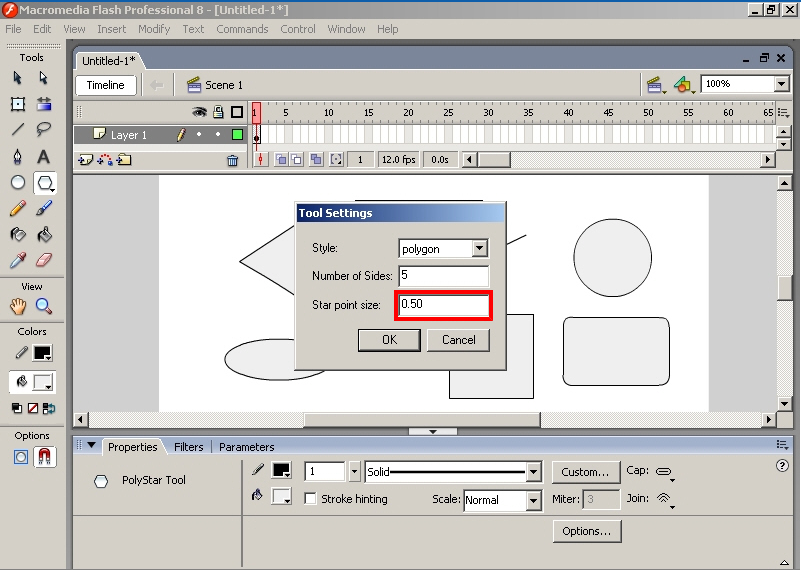Toggle Snap to Objects magnet

pyautogui.click(x=45, y=457)
